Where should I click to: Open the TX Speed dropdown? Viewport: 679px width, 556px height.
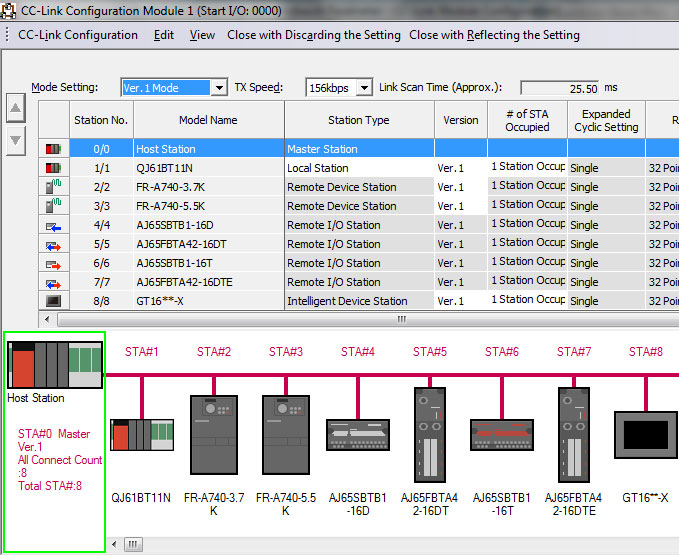click(365, 88)
